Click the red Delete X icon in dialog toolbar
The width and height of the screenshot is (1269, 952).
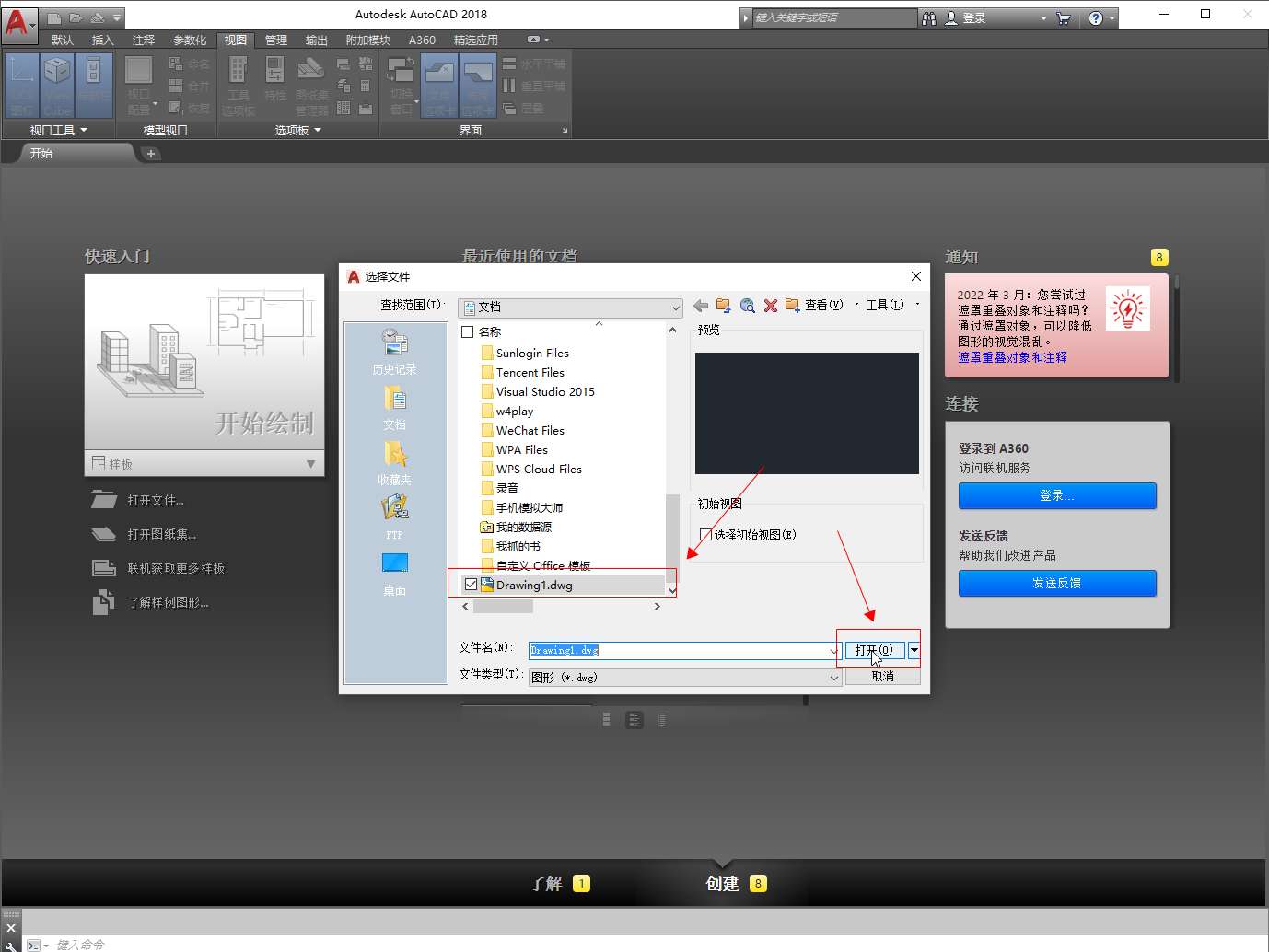(771, 306)
